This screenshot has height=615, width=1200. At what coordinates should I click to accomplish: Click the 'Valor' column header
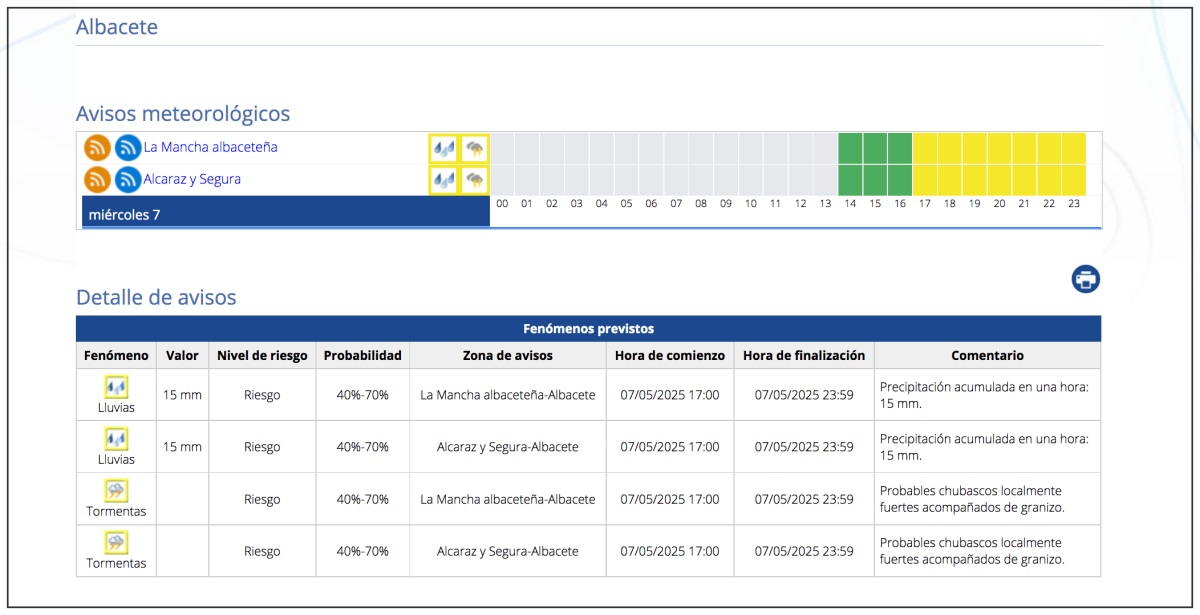pyautogui.click(x=182, y=355)
